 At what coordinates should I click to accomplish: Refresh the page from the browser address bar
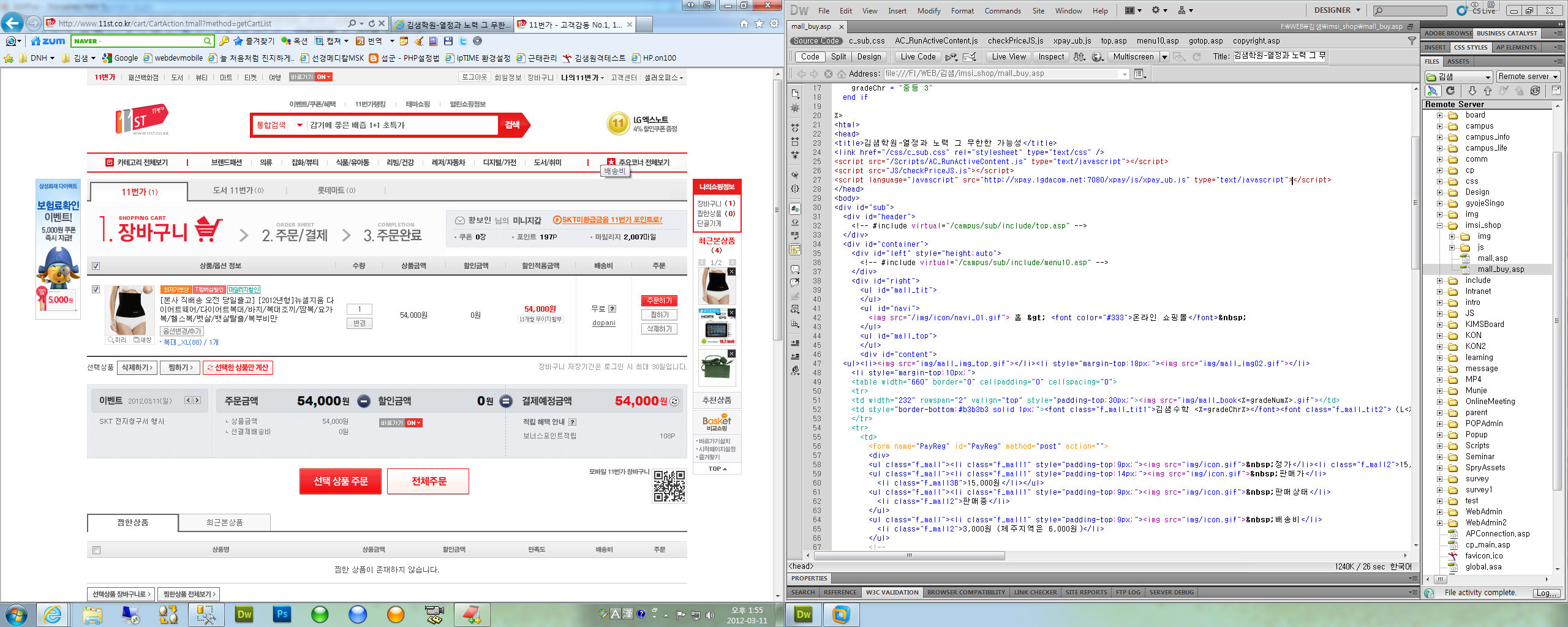[x=371, y=23]
